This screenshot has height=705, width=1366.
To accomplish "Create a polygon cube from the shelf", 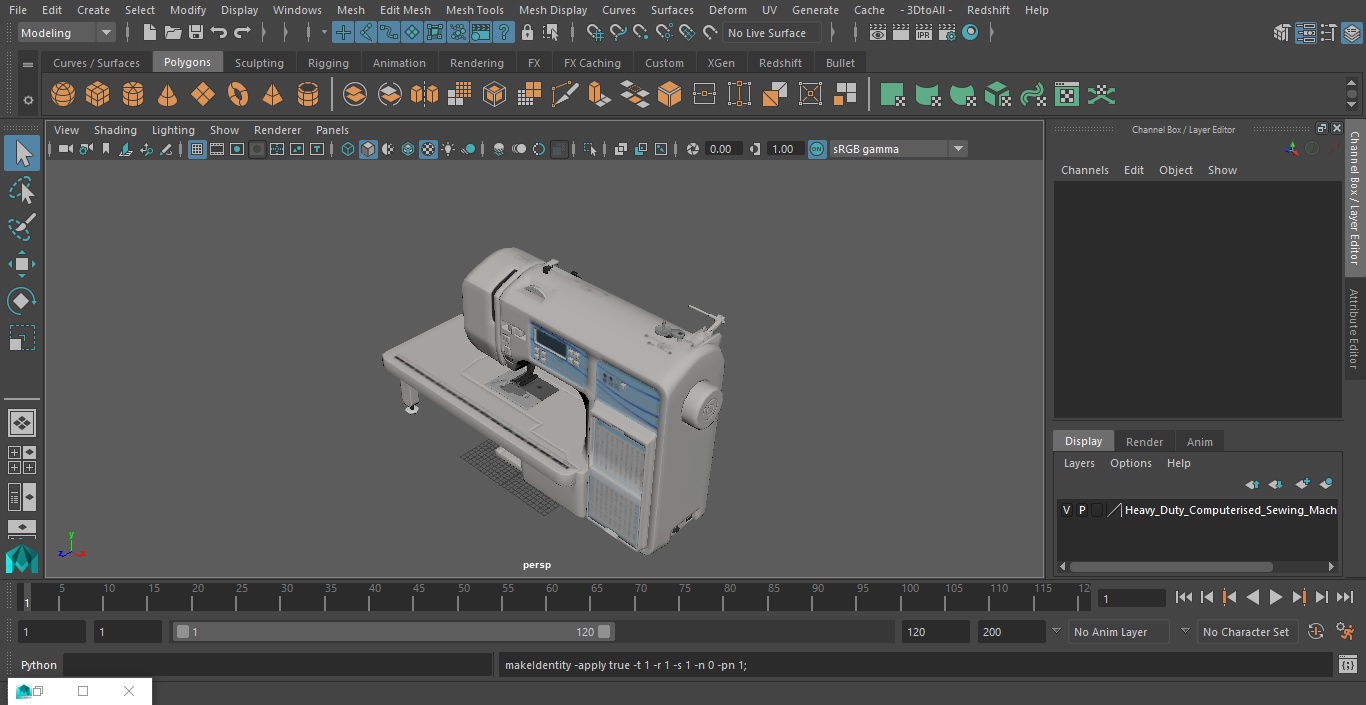I will 98,95.
